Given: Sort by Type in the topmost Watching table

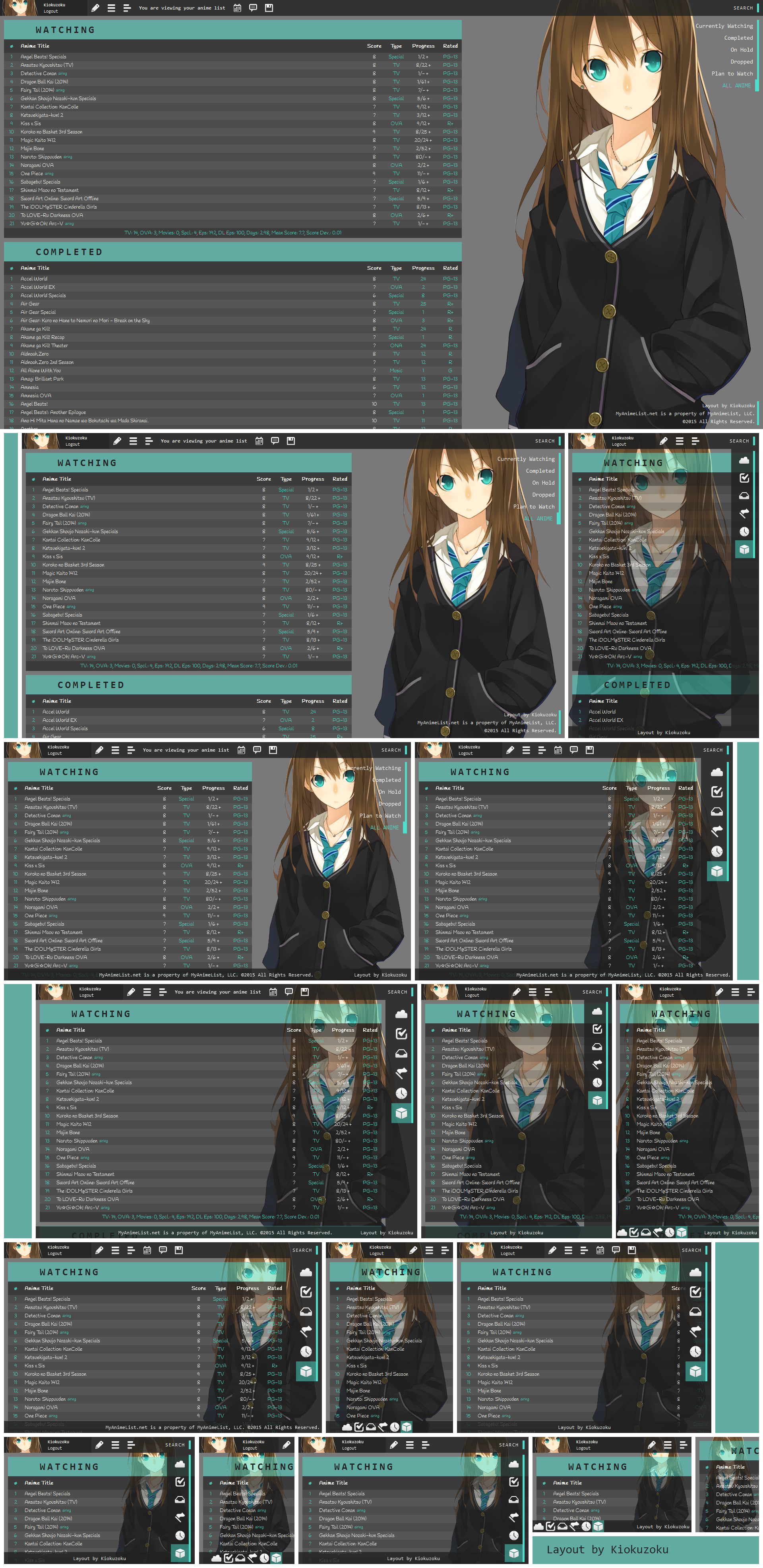Looking at the screenshot, I should coord(396,46).
